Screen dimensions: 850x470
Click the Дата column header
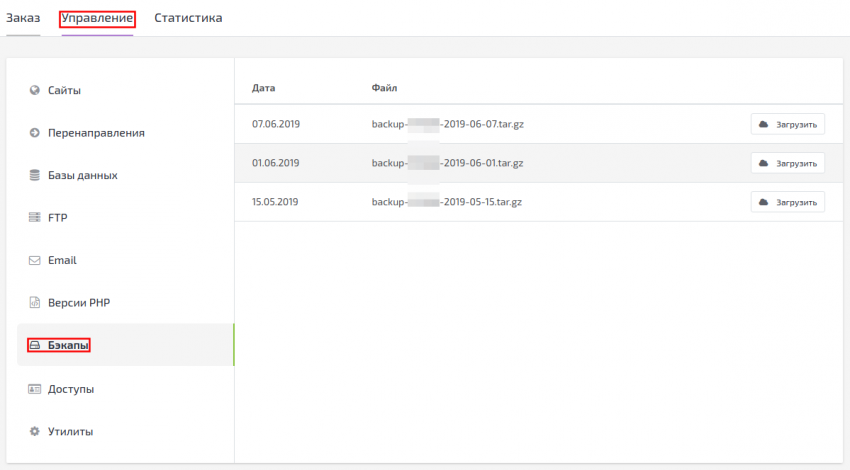click(263, 88)
